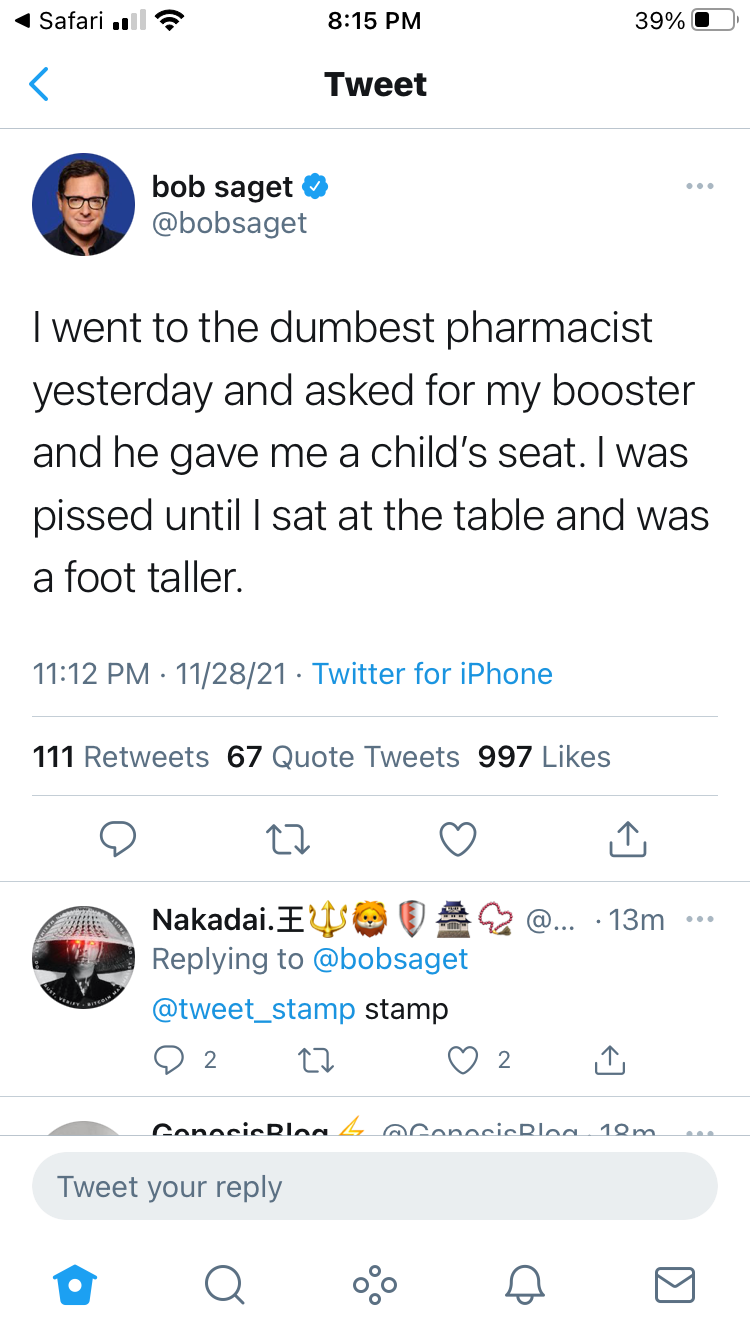
Task: Like the main booster tweet
Action: pos(458,840)
